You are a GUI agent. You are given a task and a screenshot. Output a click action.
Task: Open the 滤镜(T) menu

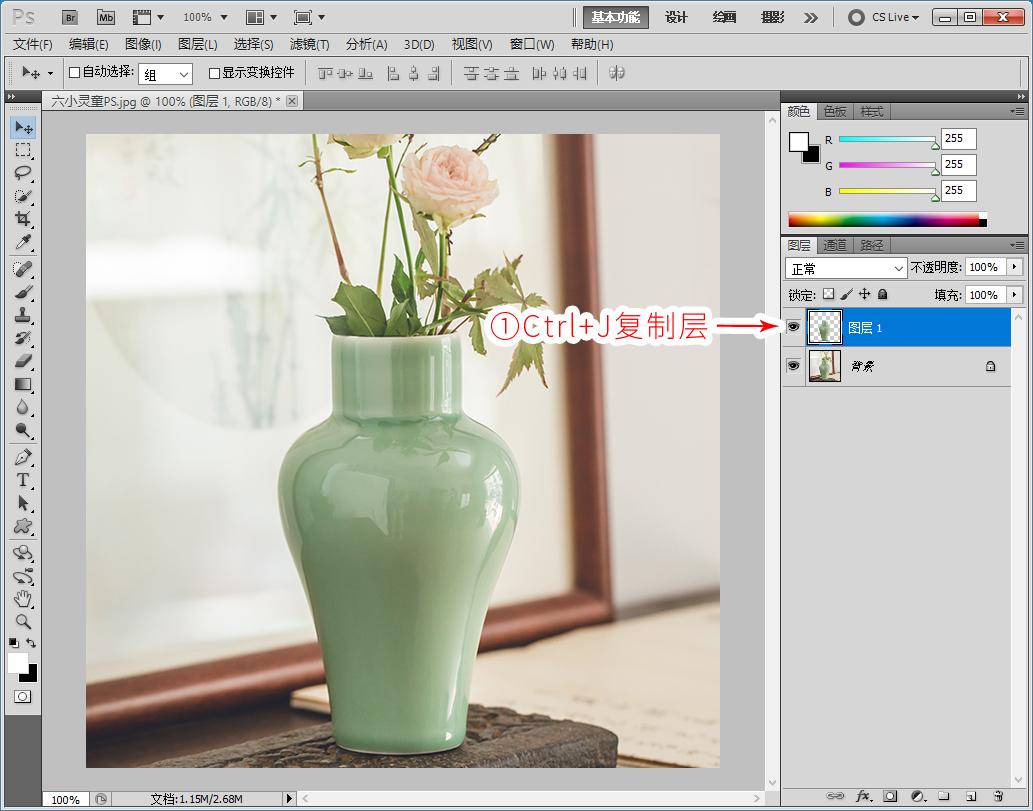[310, 45]
